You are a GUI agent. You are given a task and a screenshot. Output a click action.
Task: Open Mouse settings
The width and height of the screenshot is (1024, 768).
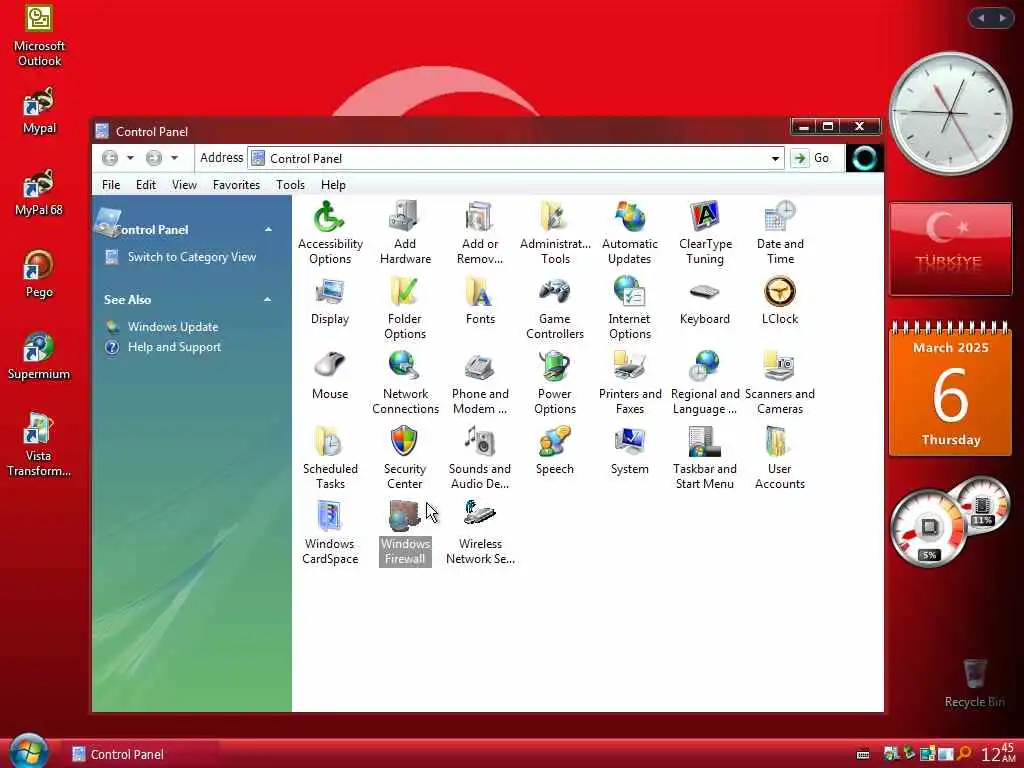(330, 376)
